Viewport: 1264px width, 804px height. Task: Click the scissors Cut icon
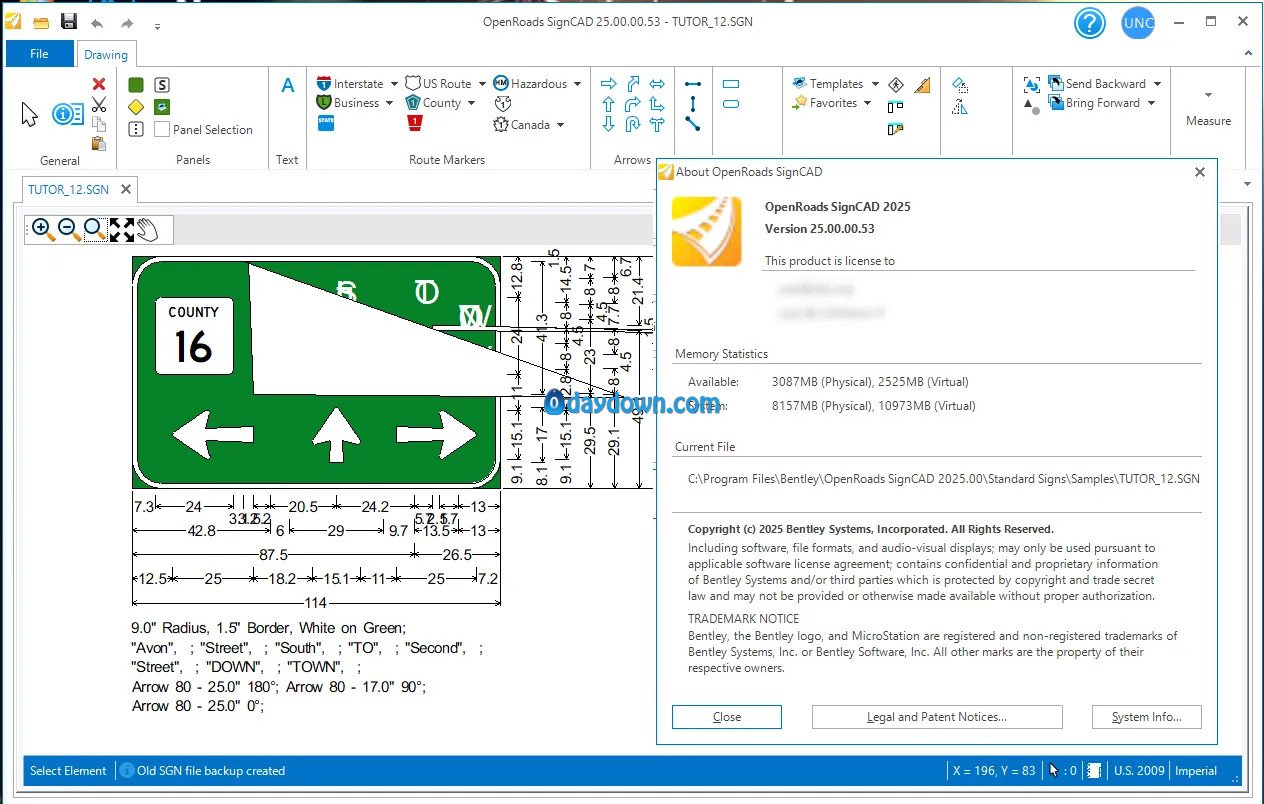click(x=99, y=105)
